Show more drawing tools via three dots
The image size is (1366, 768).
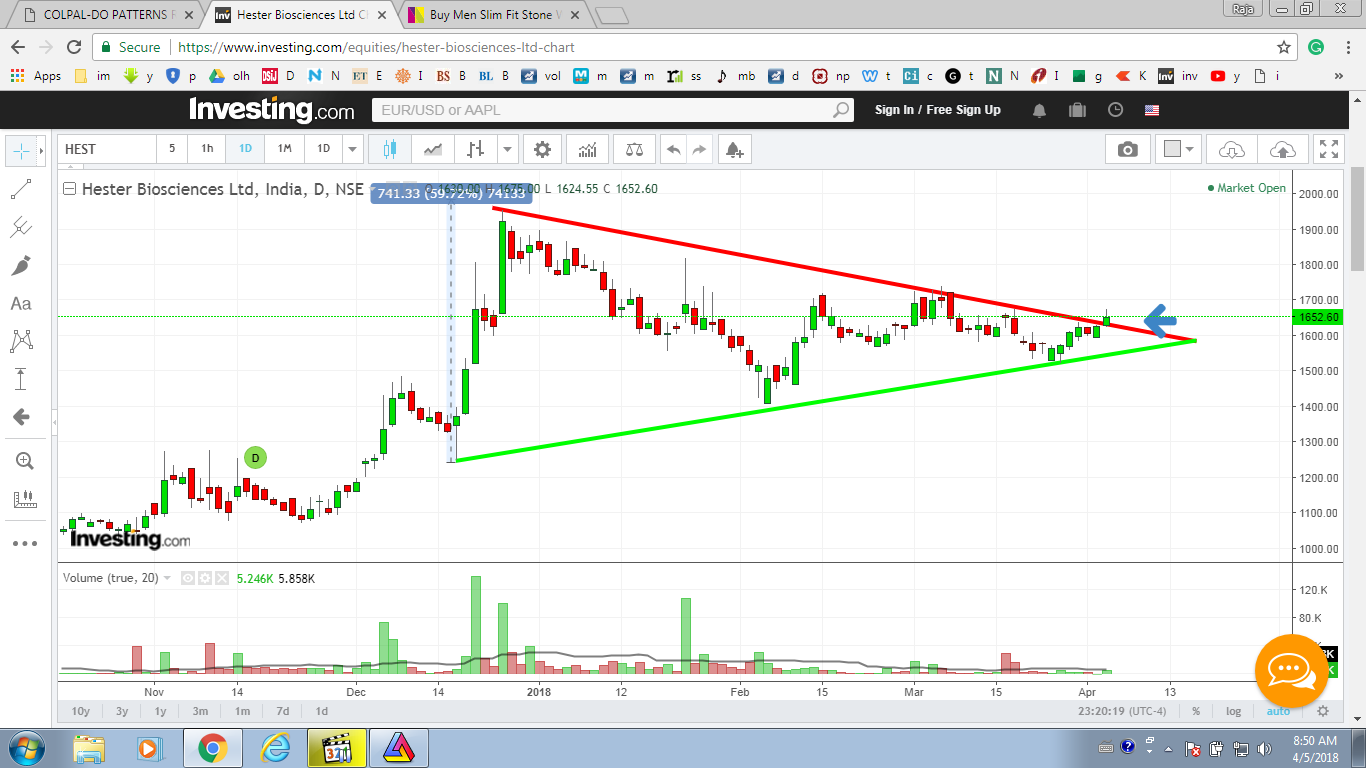24,544
